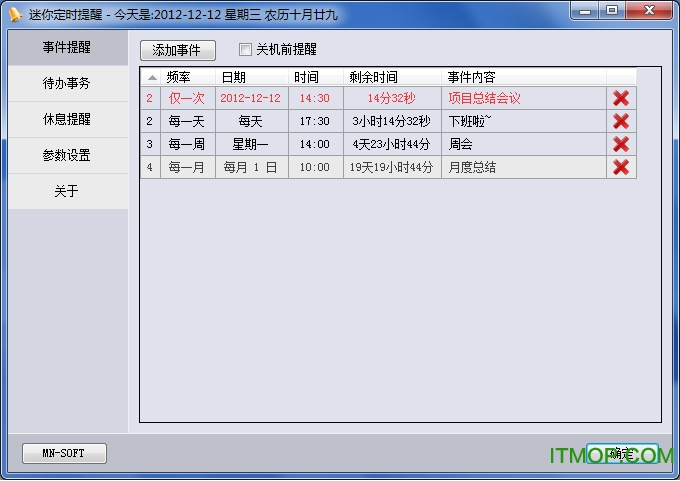Viewport: 680px width, 481px height.
Task: Click the 4天23小时44分 remaining time cell
Action: coord(392,144)
